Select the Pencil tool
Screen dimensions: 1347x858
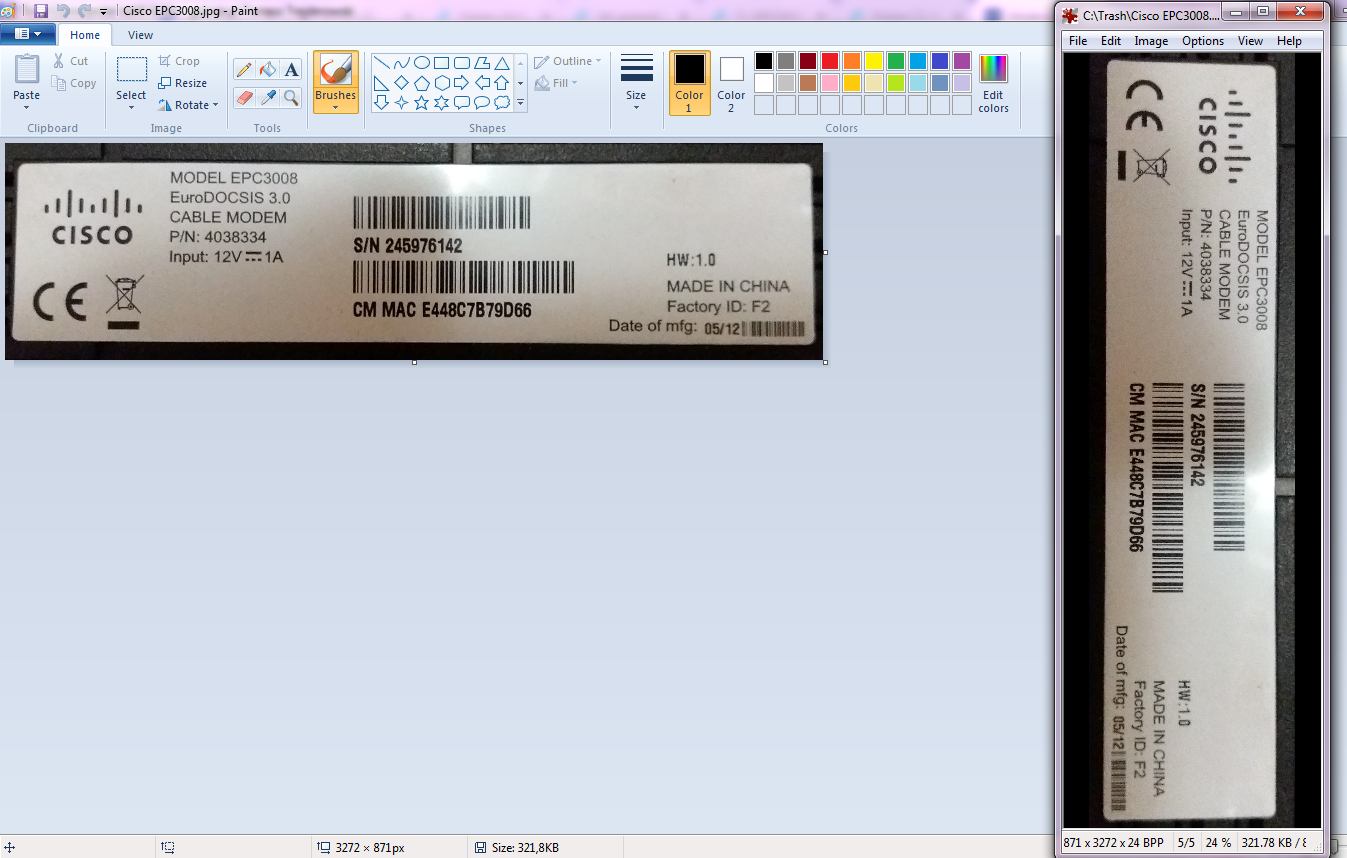point(244,69)
